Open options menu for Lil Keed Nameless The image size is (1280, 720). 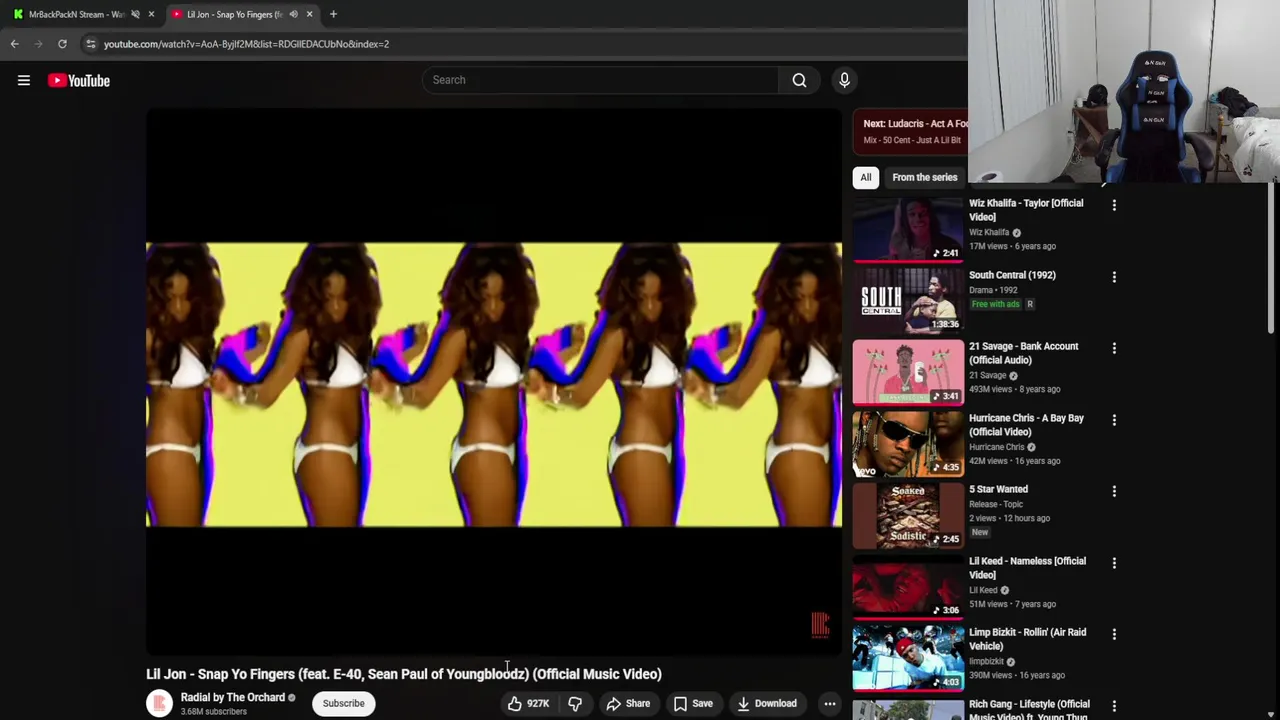[x=1114, y=563]
